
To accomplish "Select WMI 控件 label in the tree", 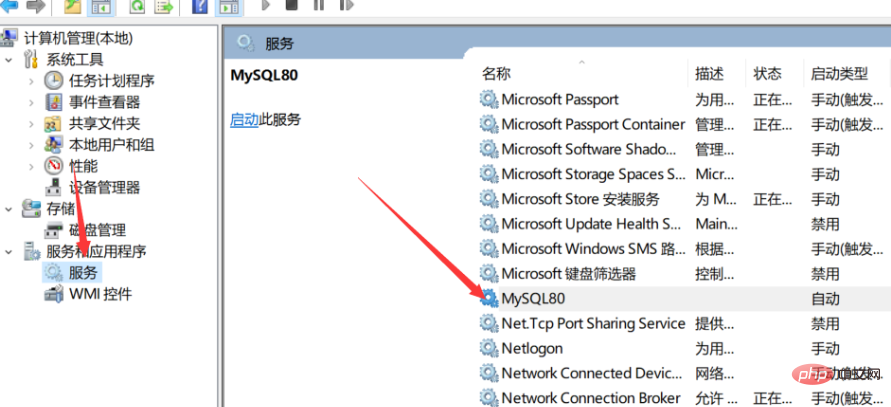I will pyautogui.click(x=101, y=294).
